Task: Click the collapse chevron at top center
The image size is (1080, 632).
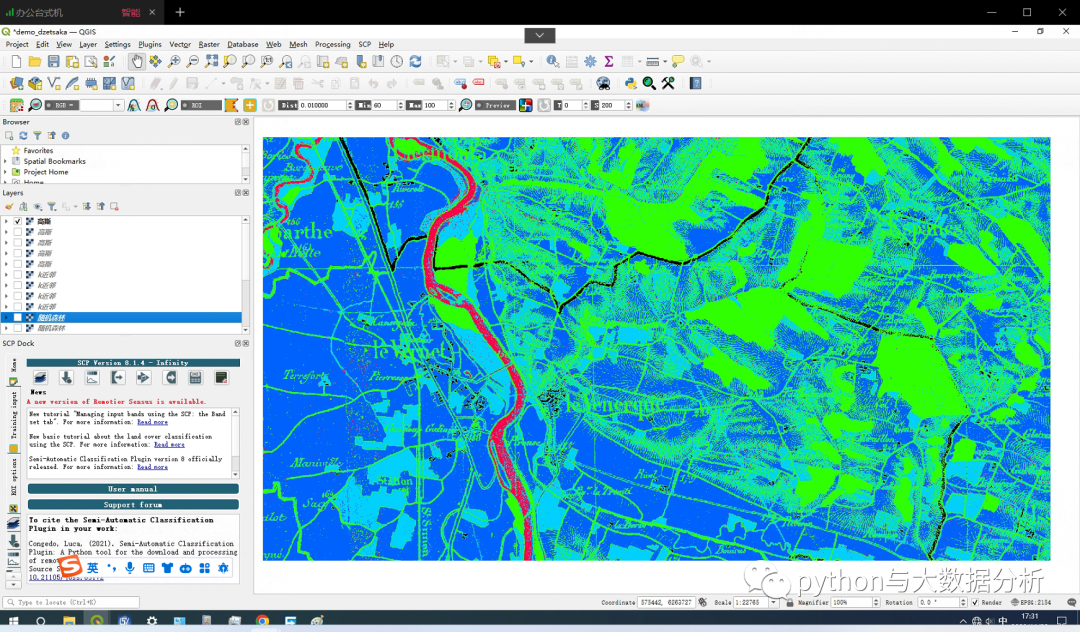Action: pyautogui.click(x=539, y=35)
